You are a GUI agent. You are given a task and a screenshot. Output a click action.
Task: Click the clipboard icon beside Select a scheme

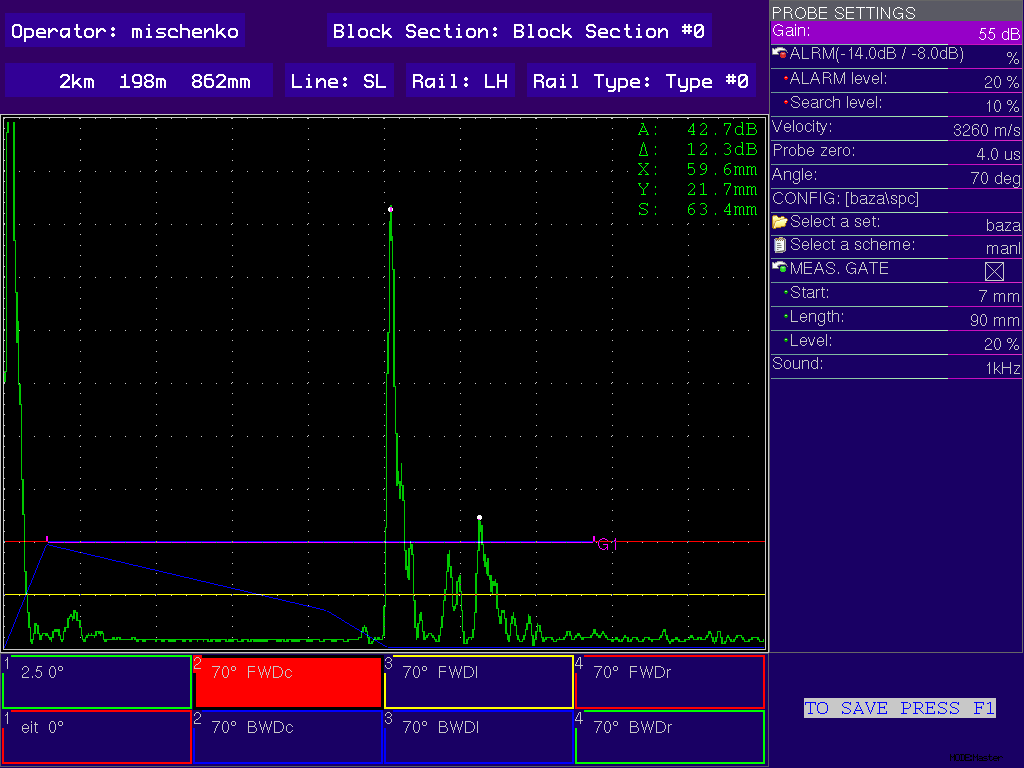(779, 246)
